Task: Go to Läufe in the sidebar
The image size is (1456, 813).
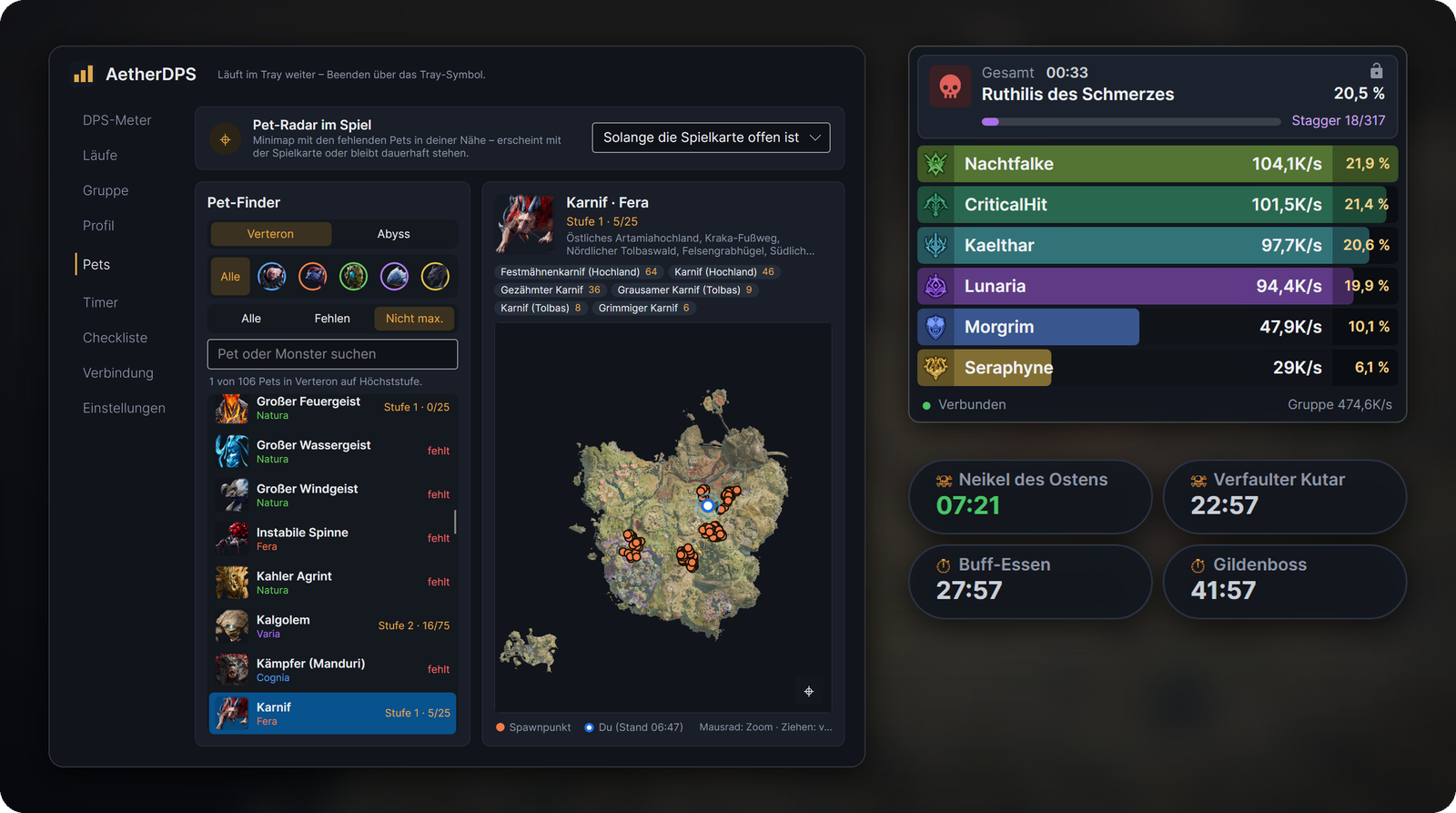Action: 100,156
